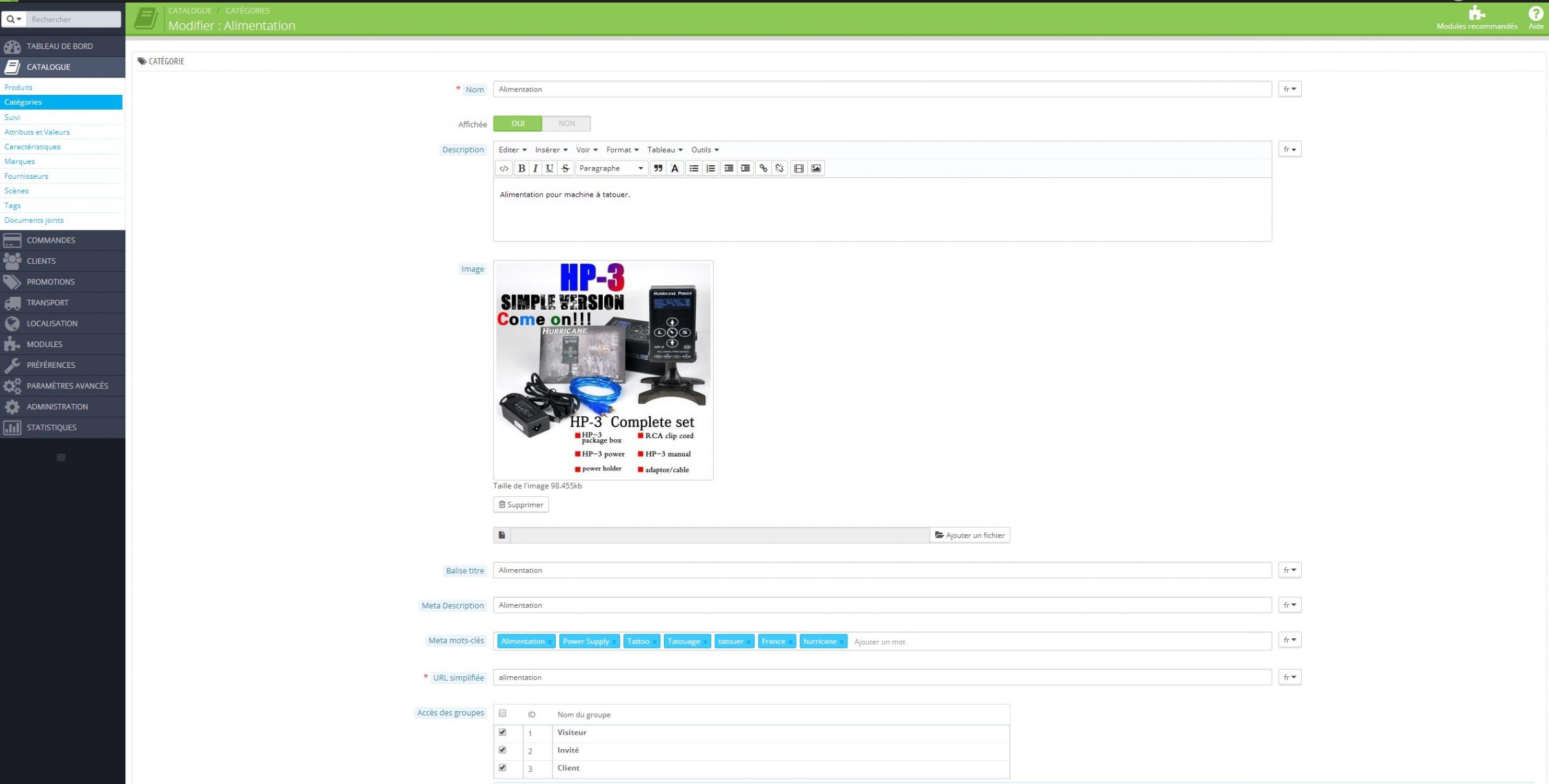Open Produits in Catalogue submenu
Image resolution: width=1549 pixels, height=784 pixels.
click(x=18, y=87)
